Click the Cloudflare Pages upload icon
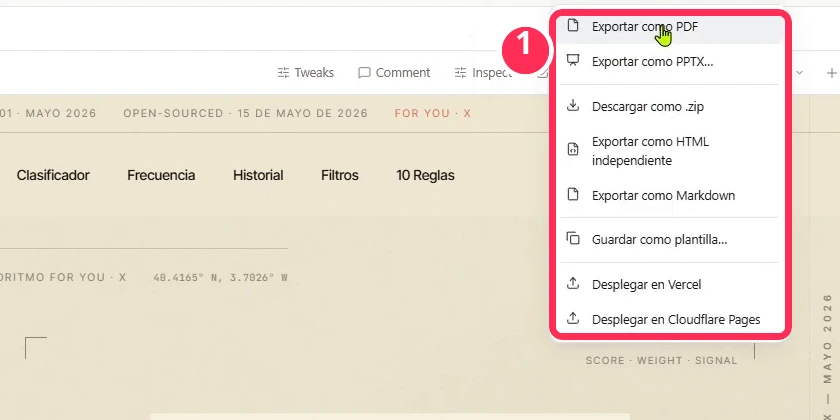 pos(573,318)
